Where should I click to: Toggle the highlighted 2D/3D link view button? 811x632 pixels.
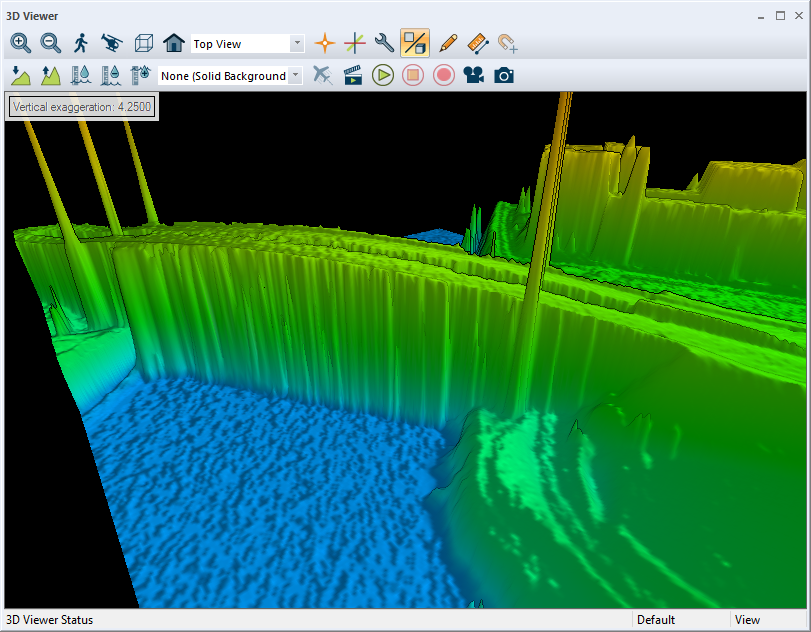tap(415, 43)
